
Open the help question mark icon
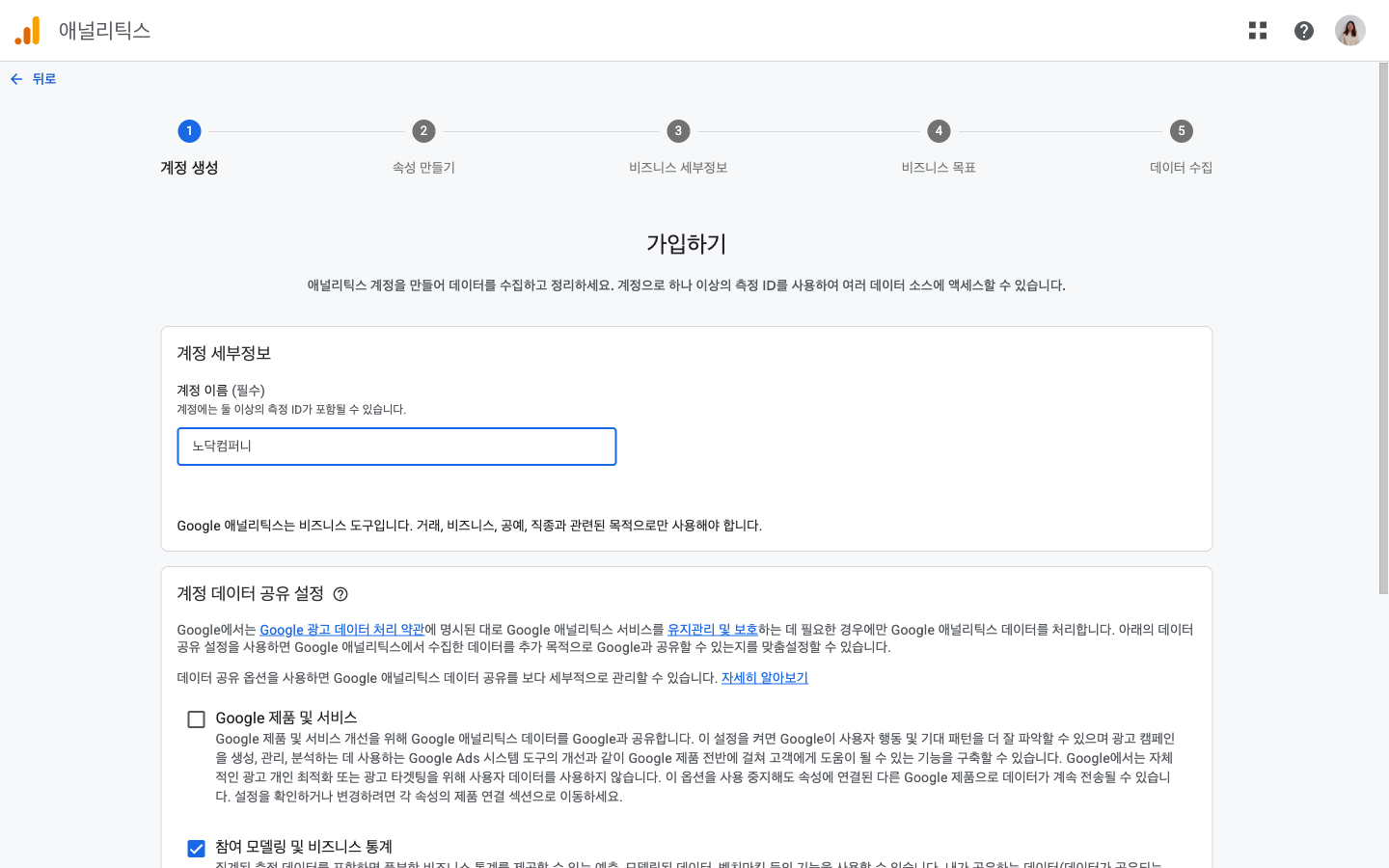(1304, 31)
